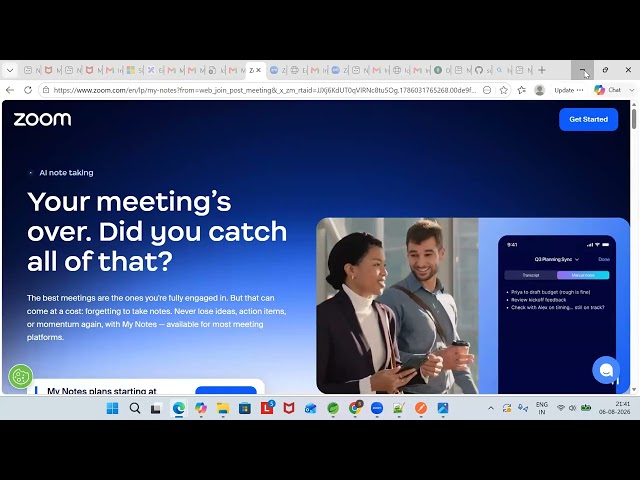Image resolution: width=640 pixels, height=480 pixels.
Task: Open volume control in system tray
Action: pos(573,408)
